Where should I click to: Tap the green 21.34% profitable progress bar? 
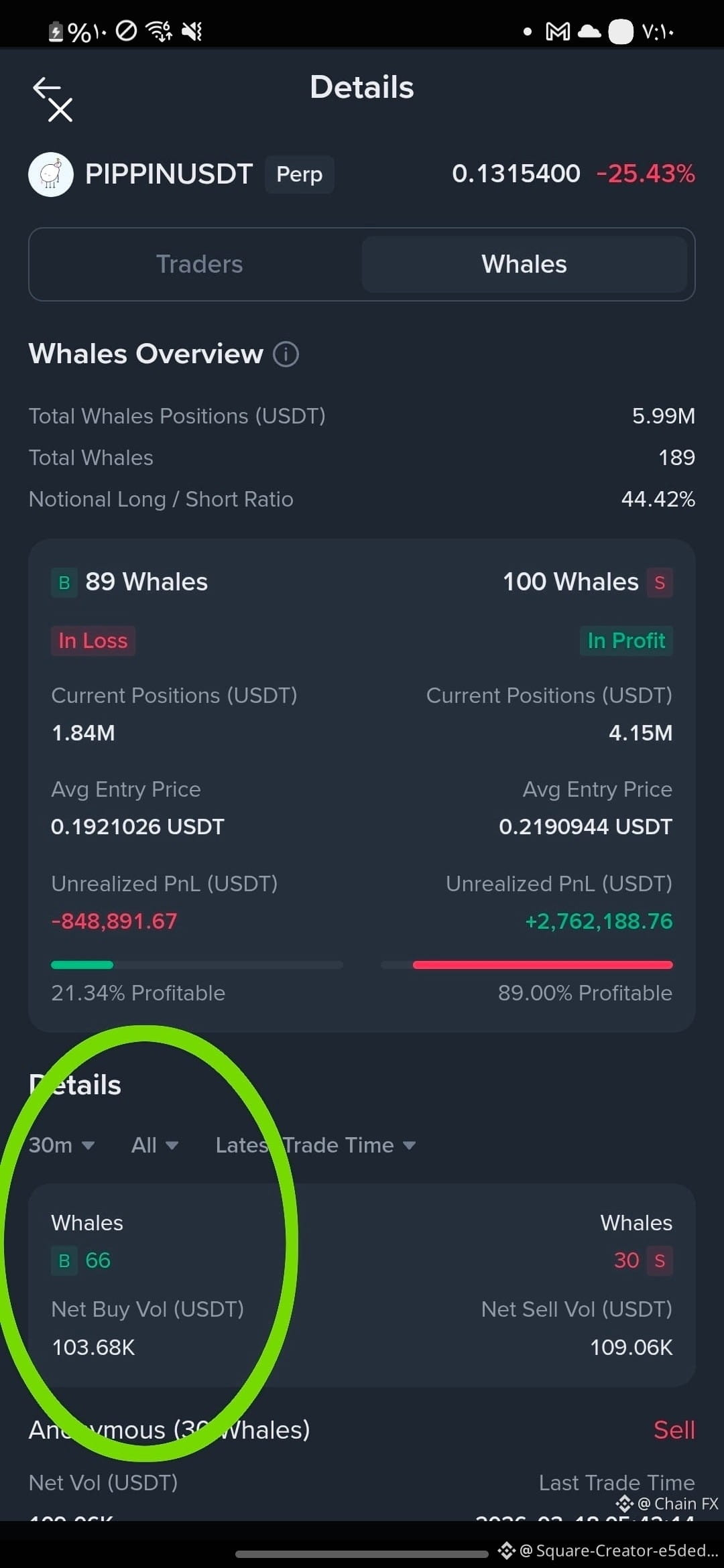point(82,965)
